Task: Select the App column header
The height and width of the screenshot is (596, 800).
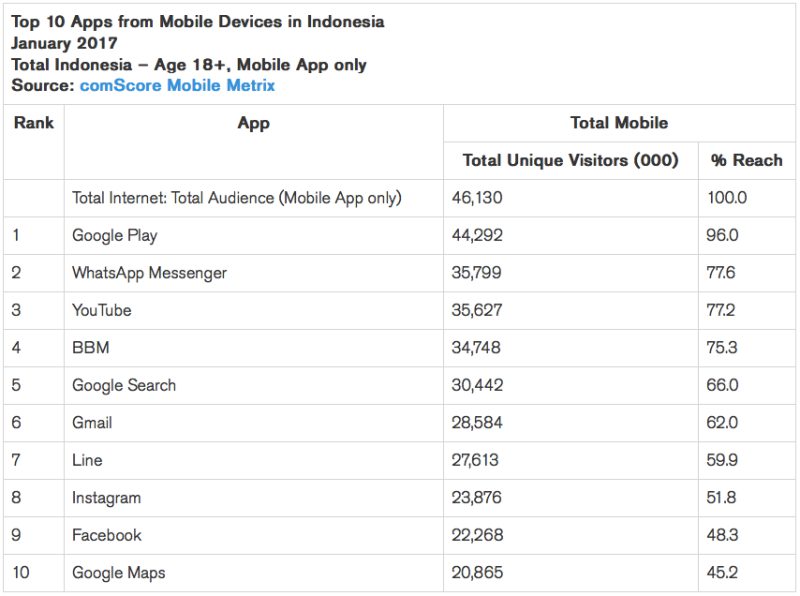Action: (x=254, y=123)
